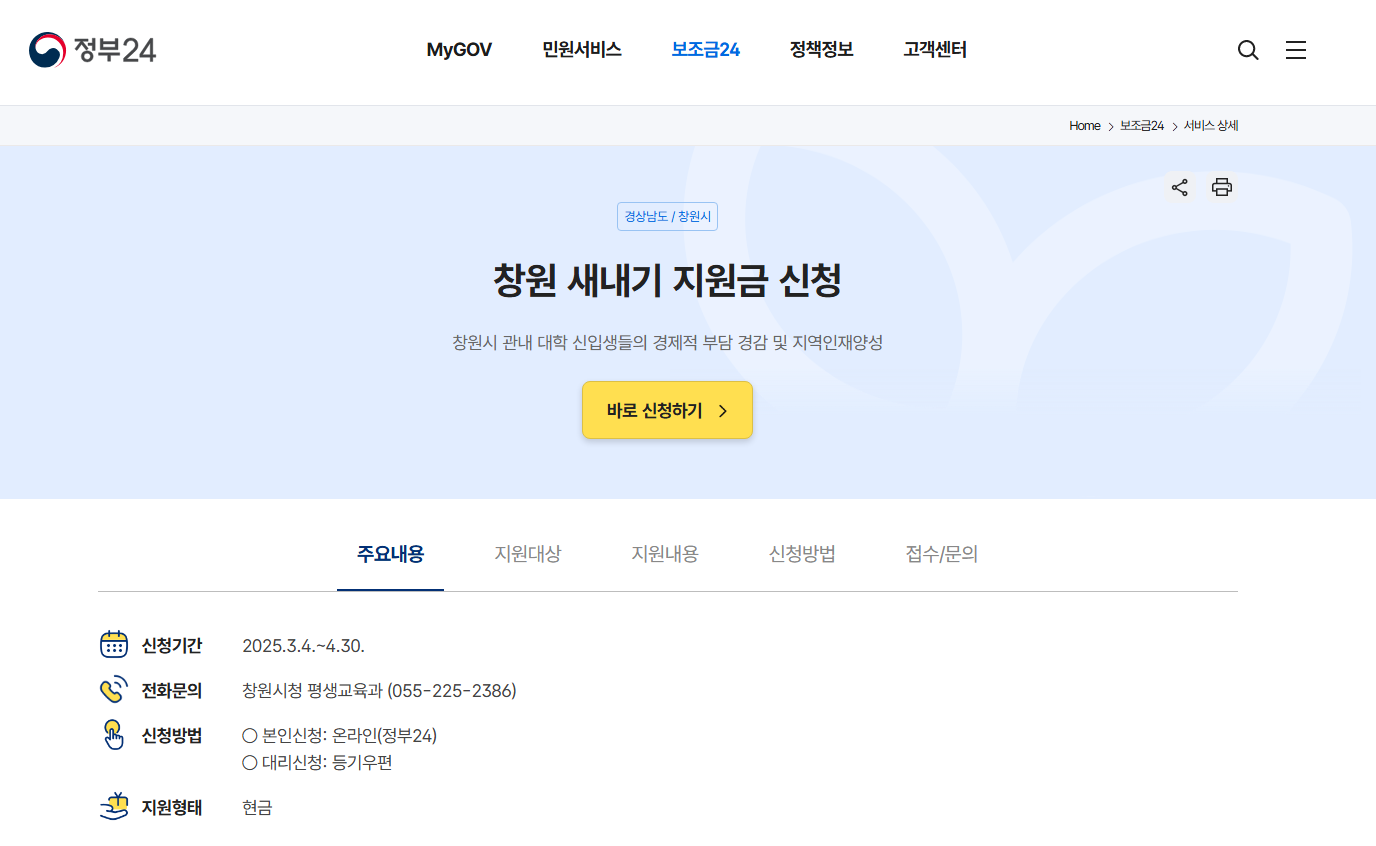This screenshot has width=1376, height=846.
Task: Select the 대리신청 registered mail option
Action: [x=319, y=762]
